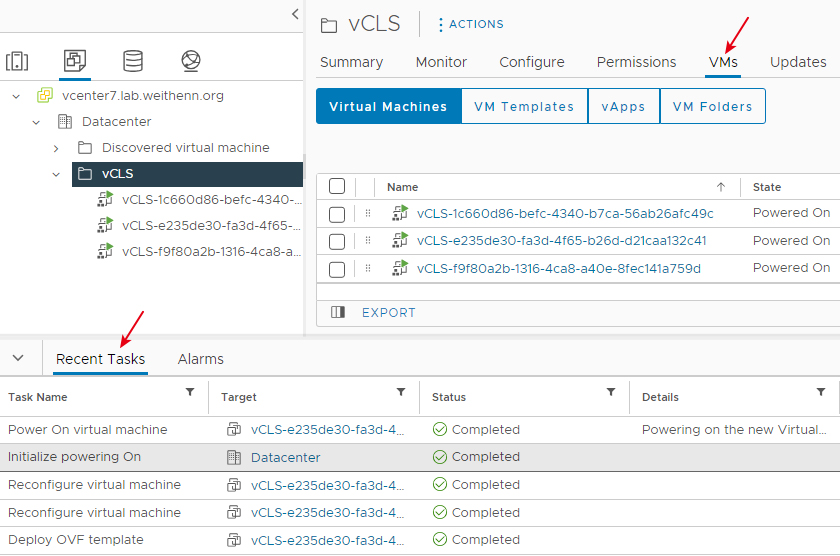Click the drag handle of the vCLS-1c660d86 row
This screenshot has height=556, width=840.
click(368, 213)
